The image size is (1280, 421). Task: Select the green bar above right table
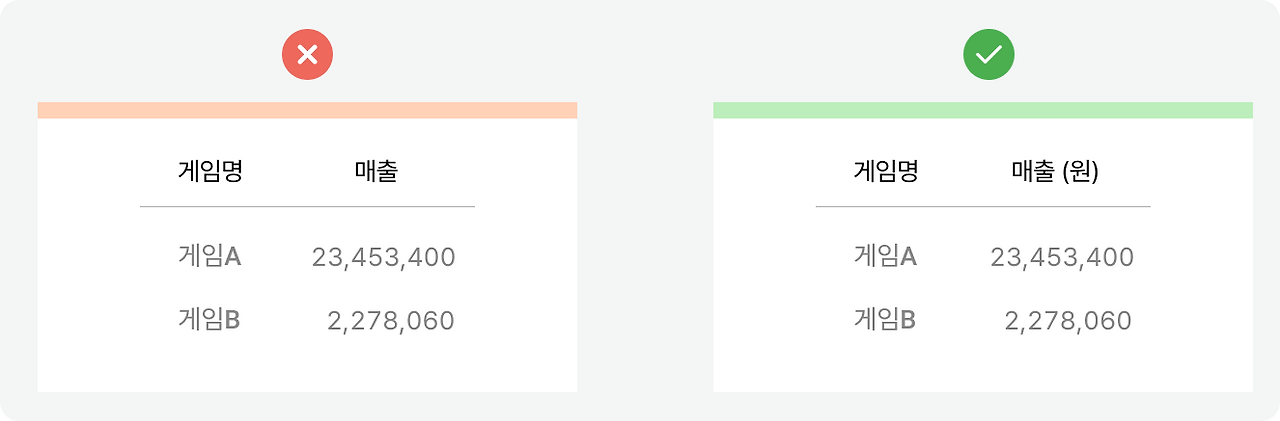(x=983, y=110)
